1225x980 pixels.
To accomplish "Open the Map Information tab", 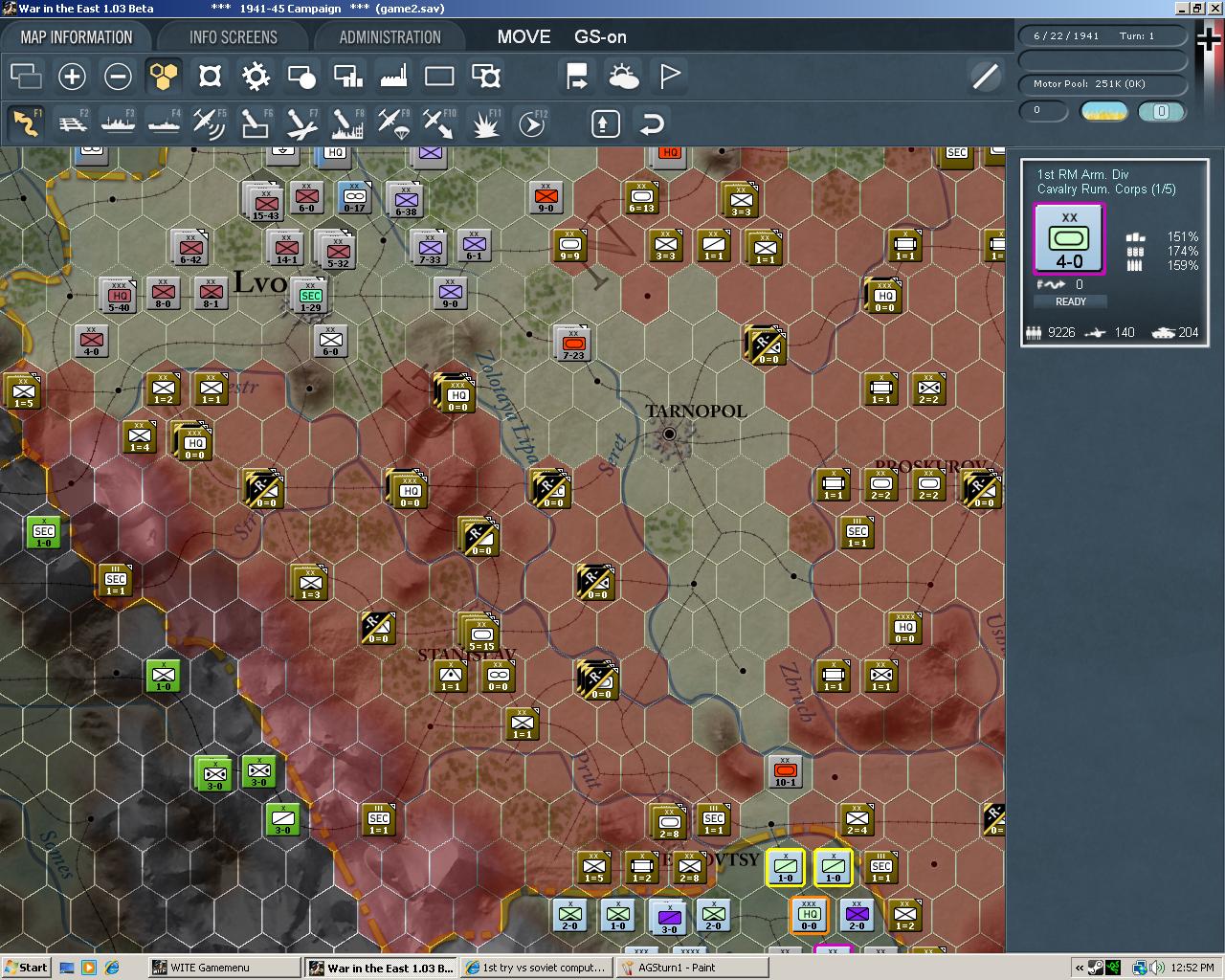I will coord(77,37).
